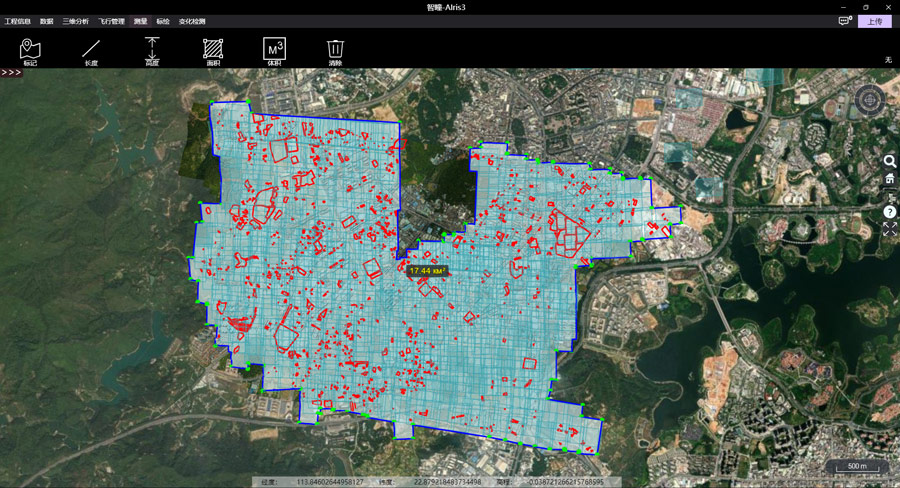900x488 pixels.
Task: Activate the 高度 height measurement tool
Action: point(152,50)
